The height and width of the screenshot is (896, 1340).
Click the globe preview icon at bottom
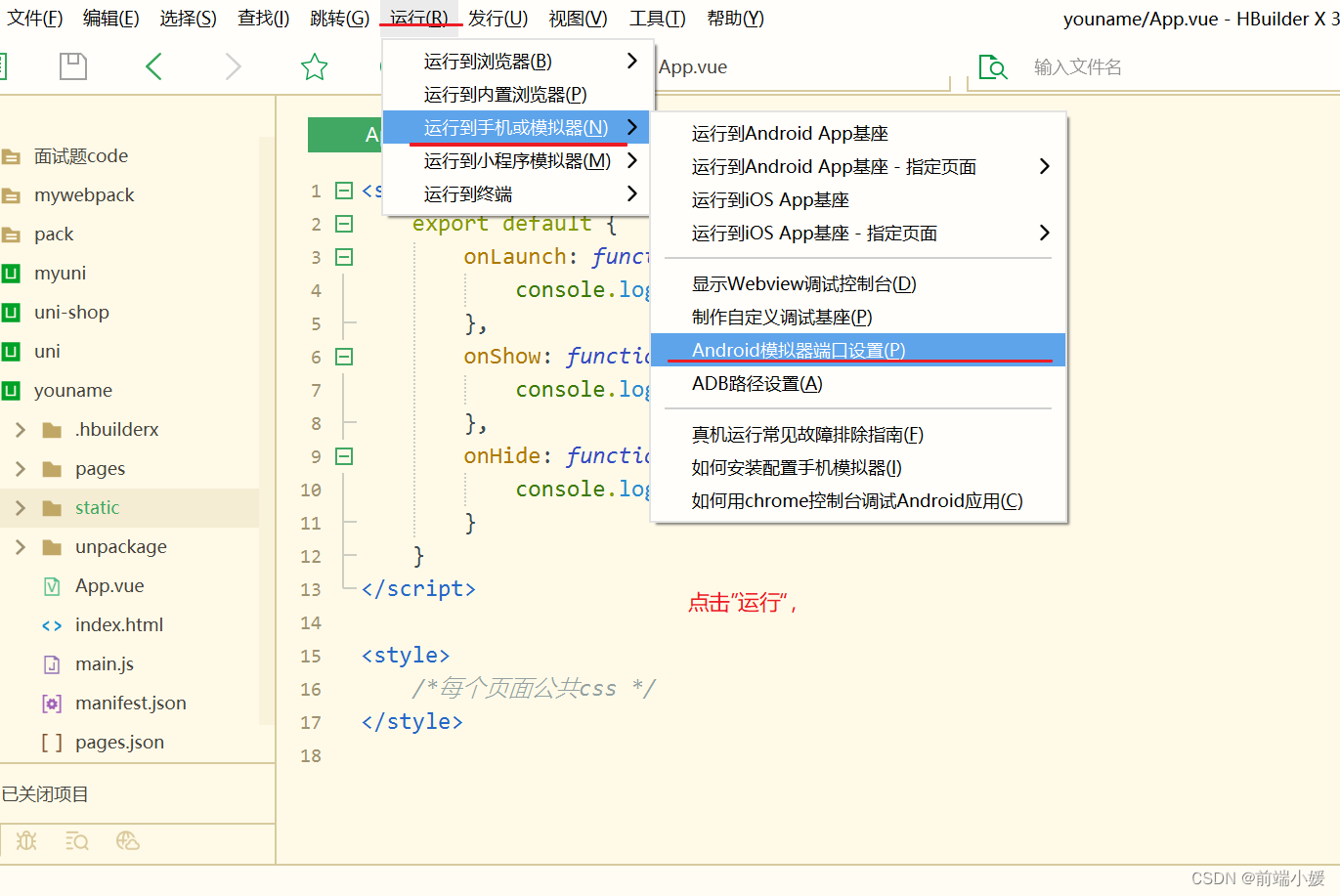click(128, 840)
